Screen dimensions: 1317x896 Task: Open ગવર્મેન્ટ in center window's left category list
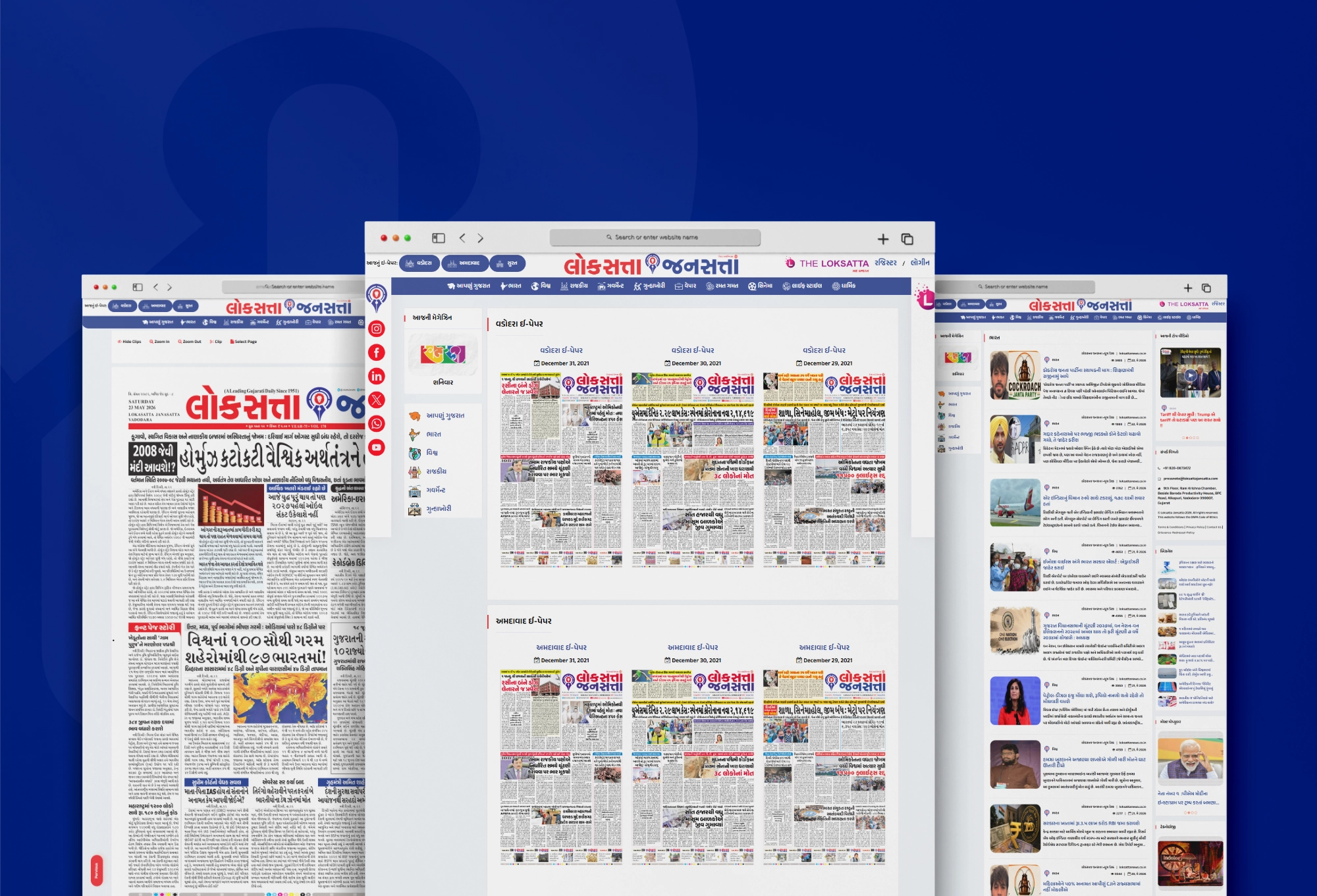coord(427,490)
